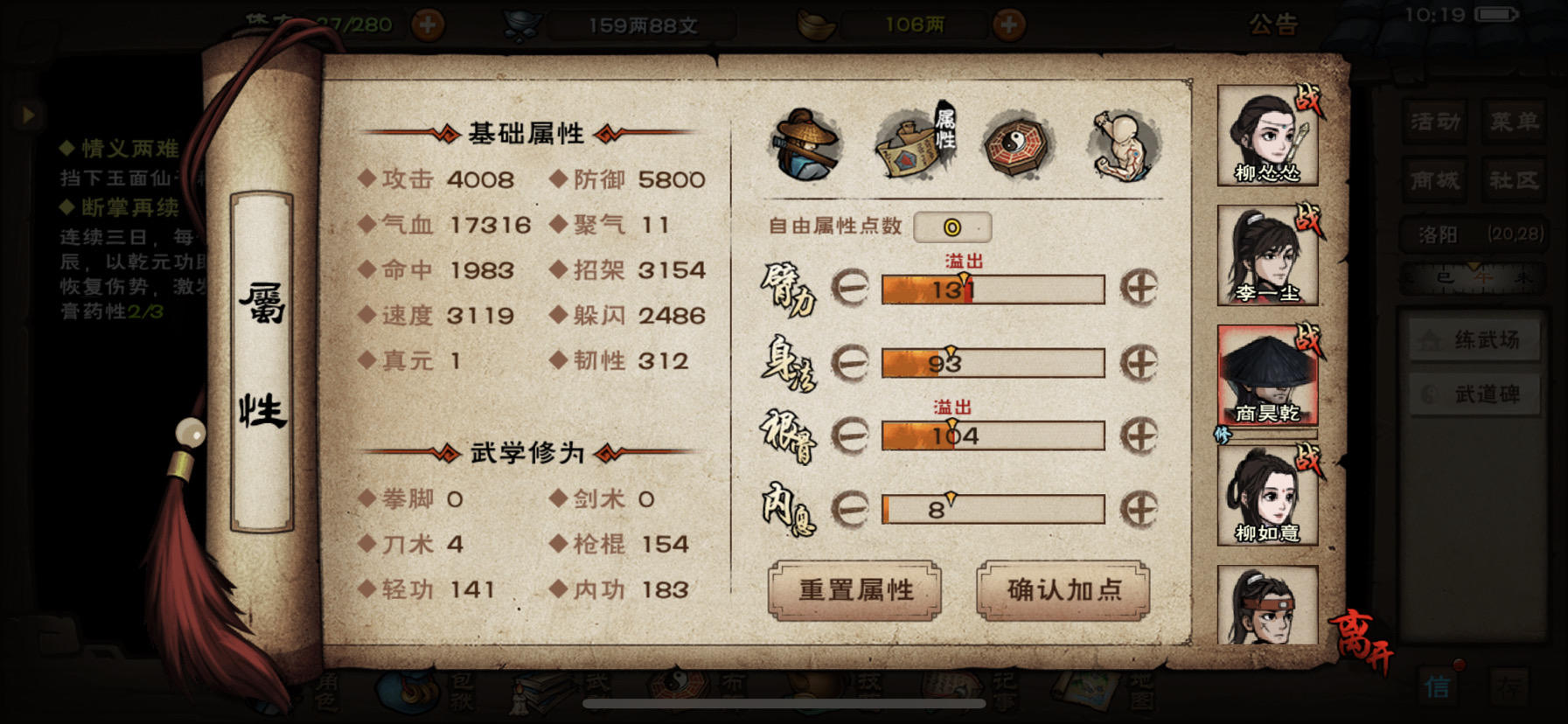
Task: Decrease 根骨 with minus button
Action: pyautogui.click(x=849, y=435)
